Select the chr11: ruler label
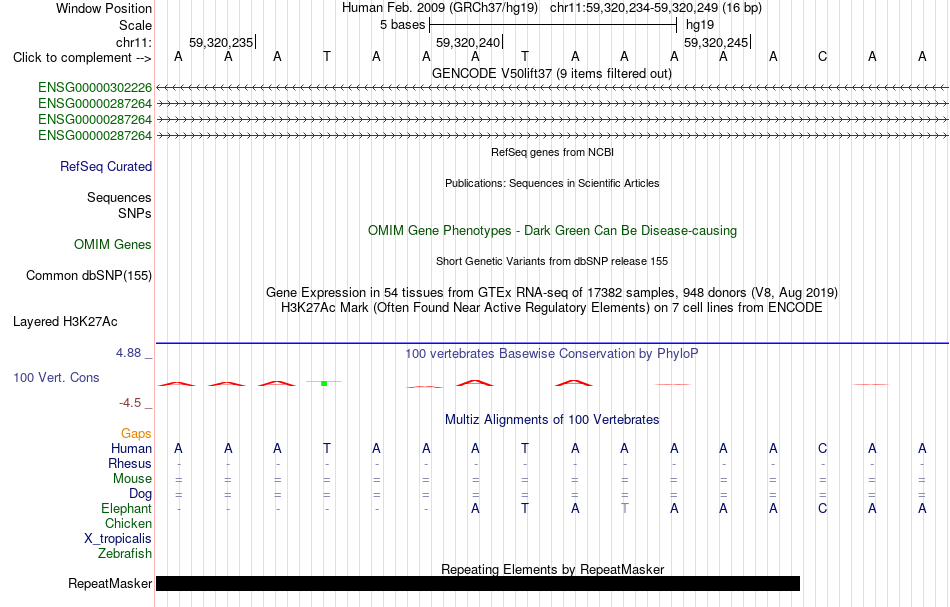Image resolution: width=950 pixels, height=607 pixels. point(134,42)
